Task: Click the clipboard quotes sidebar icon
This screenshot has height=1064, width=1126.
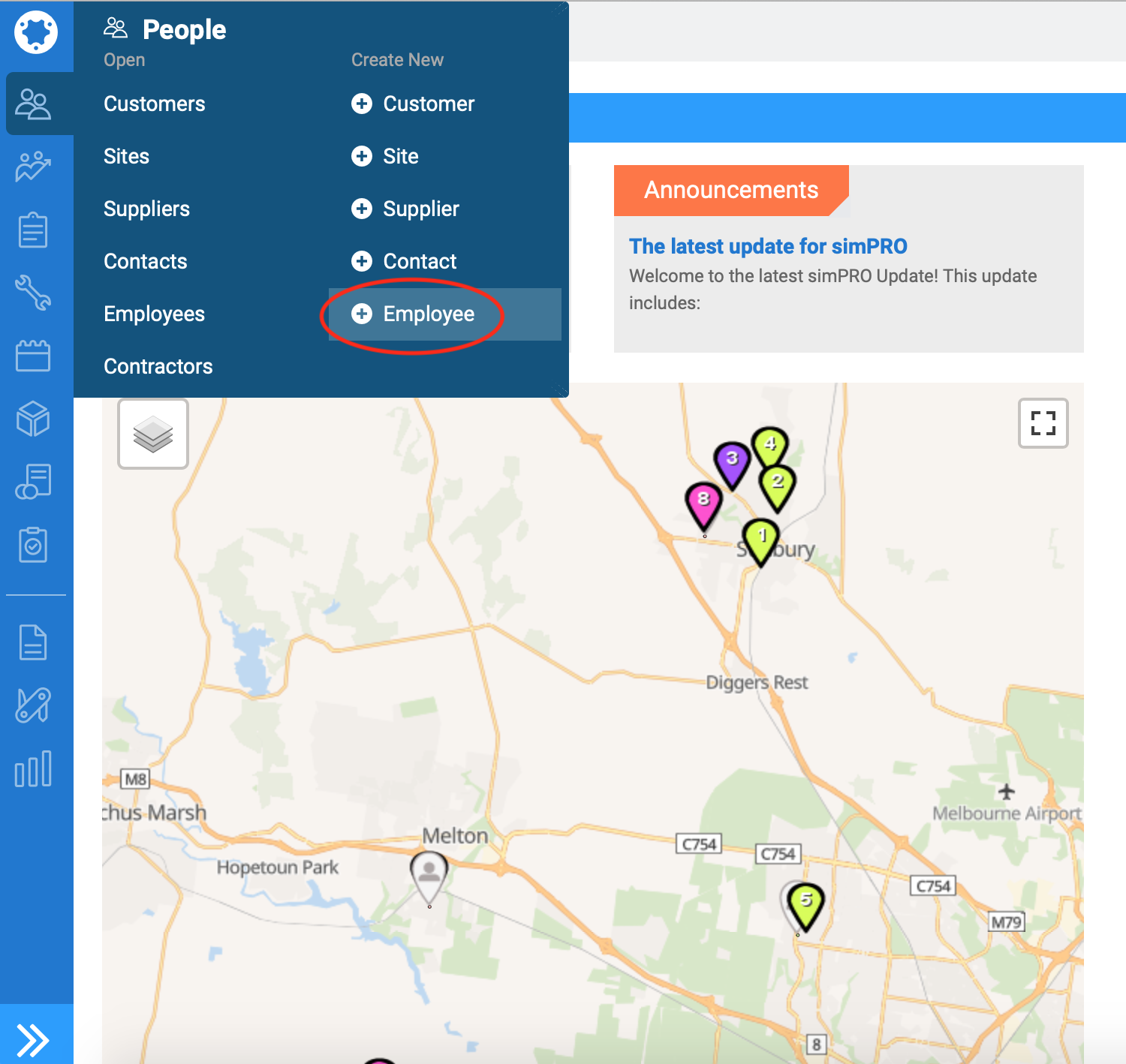Action: pyautogui.click(x=34, y=230)
